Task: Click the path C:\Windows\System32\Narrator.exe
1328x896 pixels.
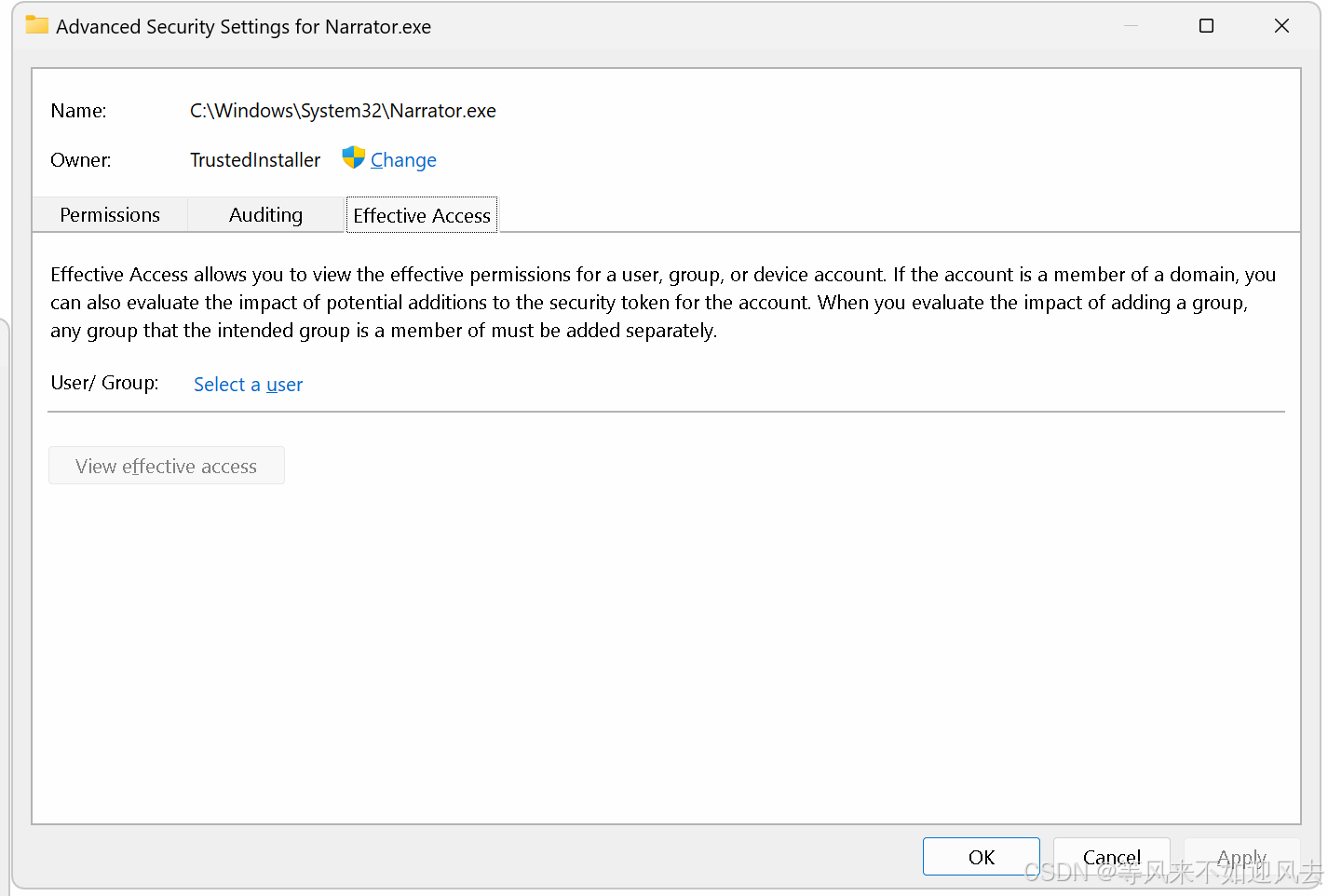Action: pyautogui.click(x=343, y=111)
